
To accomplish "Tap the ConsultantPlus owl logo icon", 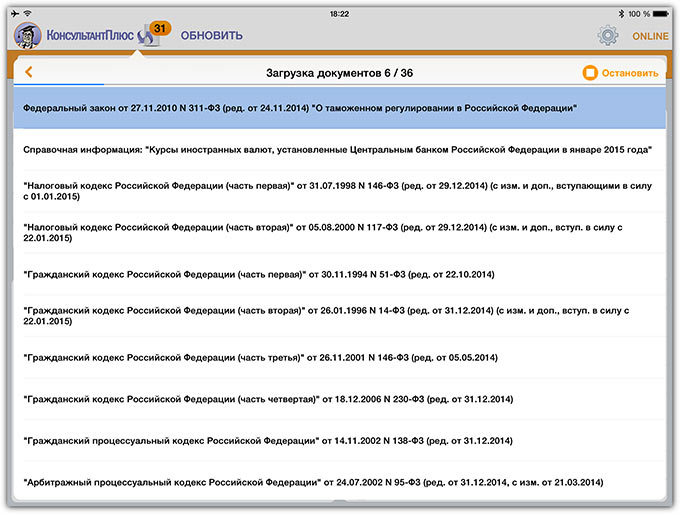I will (x=27, y=35).
